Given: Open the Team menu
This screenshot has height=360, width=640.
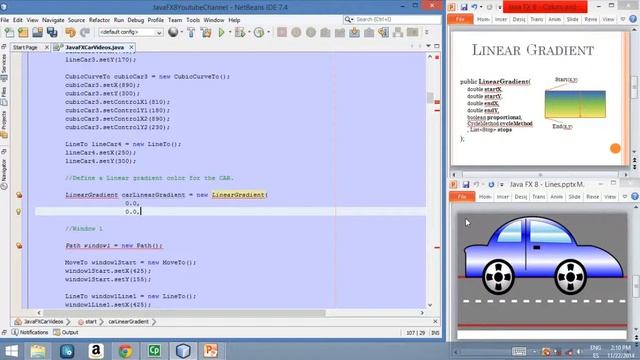Looking at the screenshot, I should (175, 20).
